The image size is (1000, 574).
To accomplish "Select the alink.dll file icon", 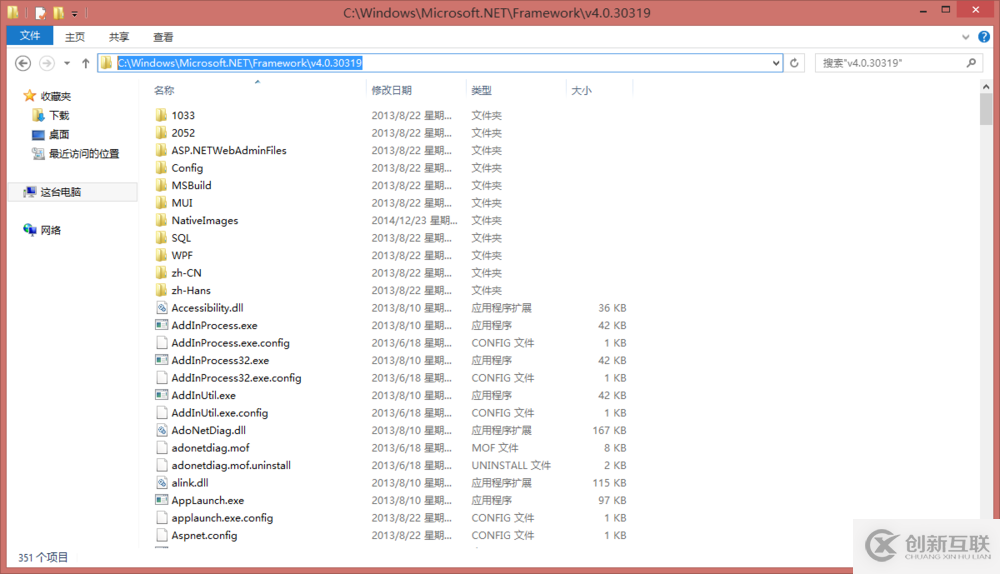I will coord(162,483).
